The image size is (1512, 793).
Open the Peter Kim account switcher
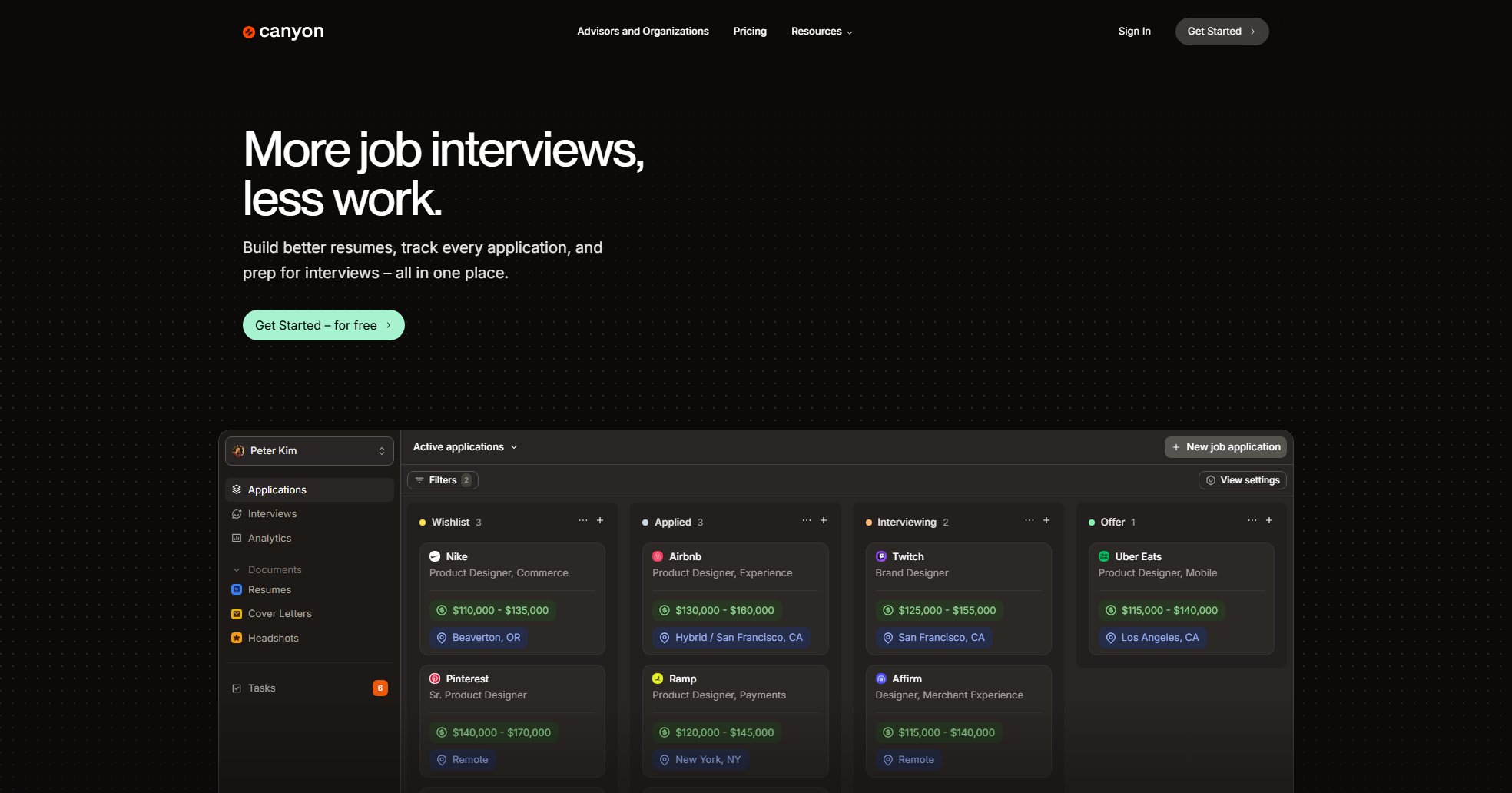click(310, 451)
